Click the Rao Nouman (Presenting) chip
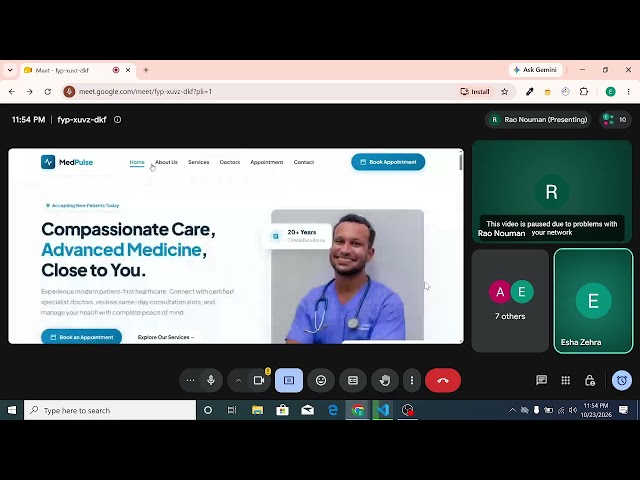640x480 pixels. click(539, 120)
